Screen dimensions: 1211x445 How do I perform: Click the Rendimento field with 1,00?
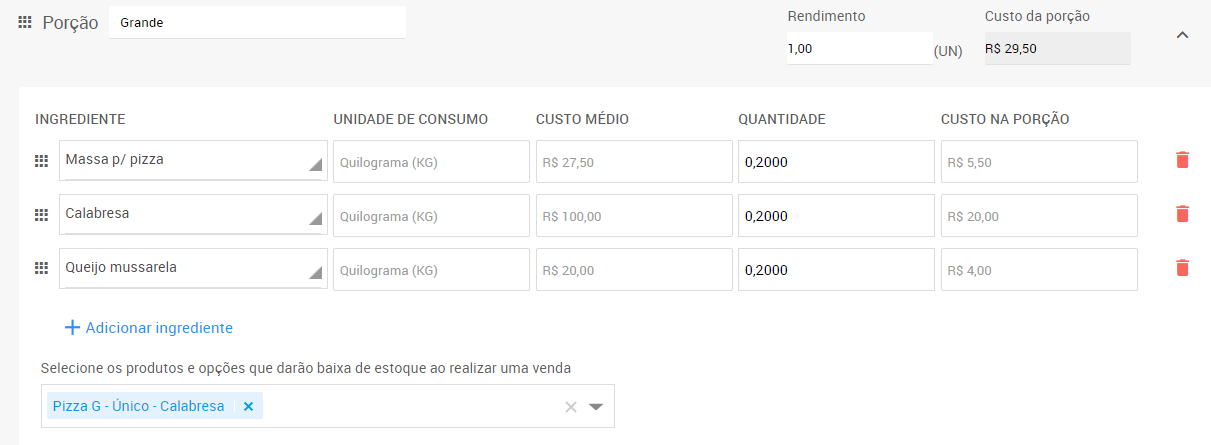[x=860, y=48]
